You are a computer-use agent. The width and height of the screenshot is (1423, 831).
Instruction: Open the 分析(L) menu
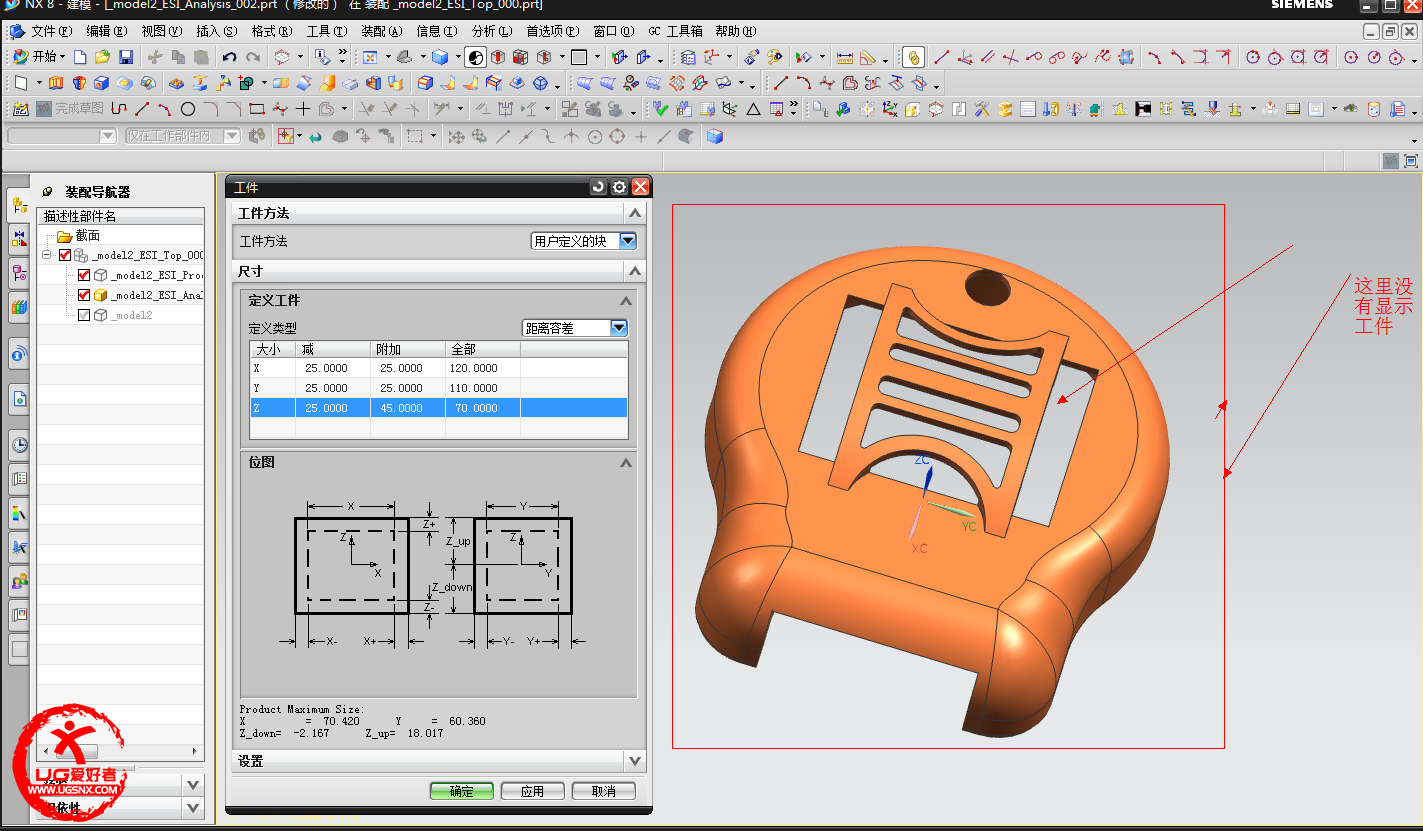point(491,31)
